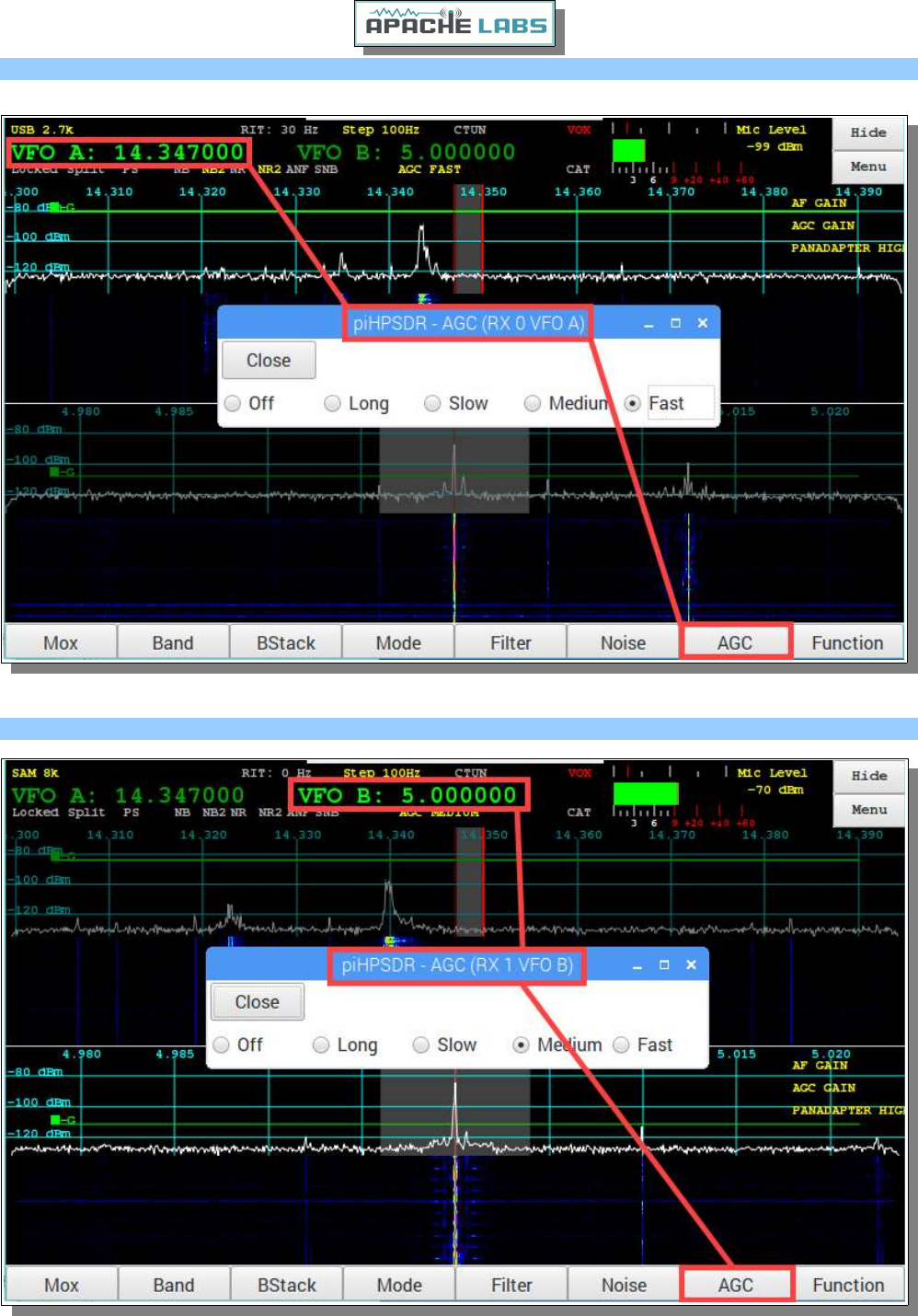Screen dimensions: 918x1316
Task: Click 'AGC FAST' status text
Action: [430, 169]
